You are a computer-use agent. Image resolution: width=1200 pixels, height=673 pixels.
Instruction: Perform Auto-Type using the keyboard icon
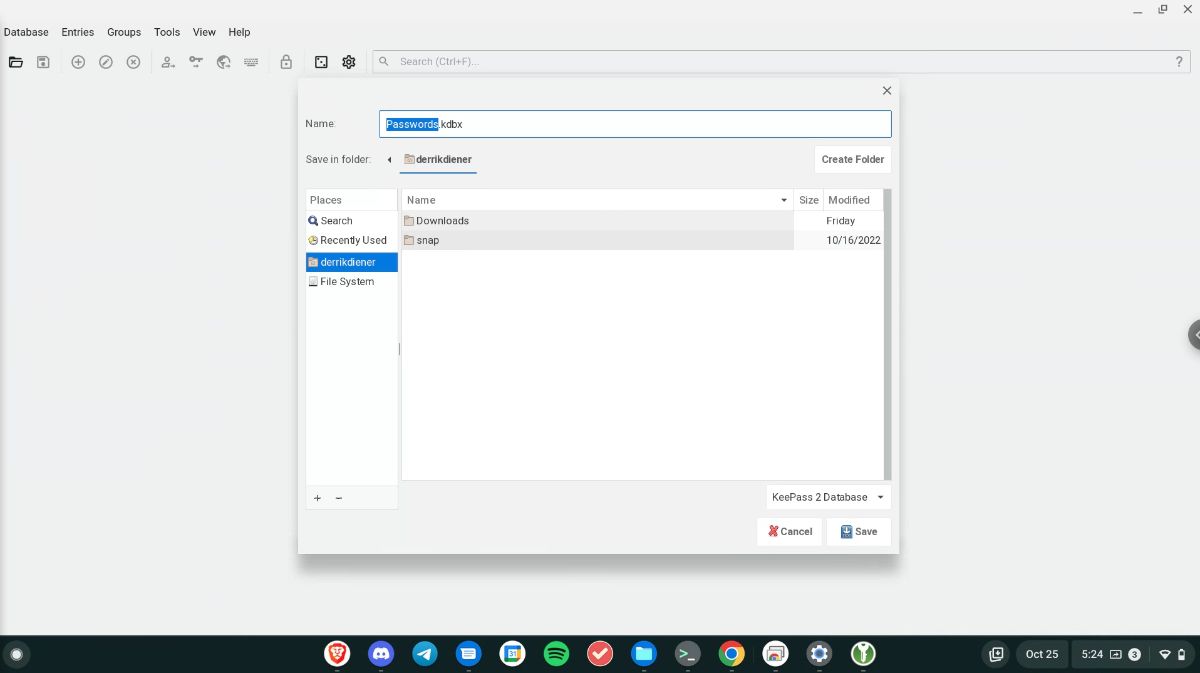(x=251, y=61)
